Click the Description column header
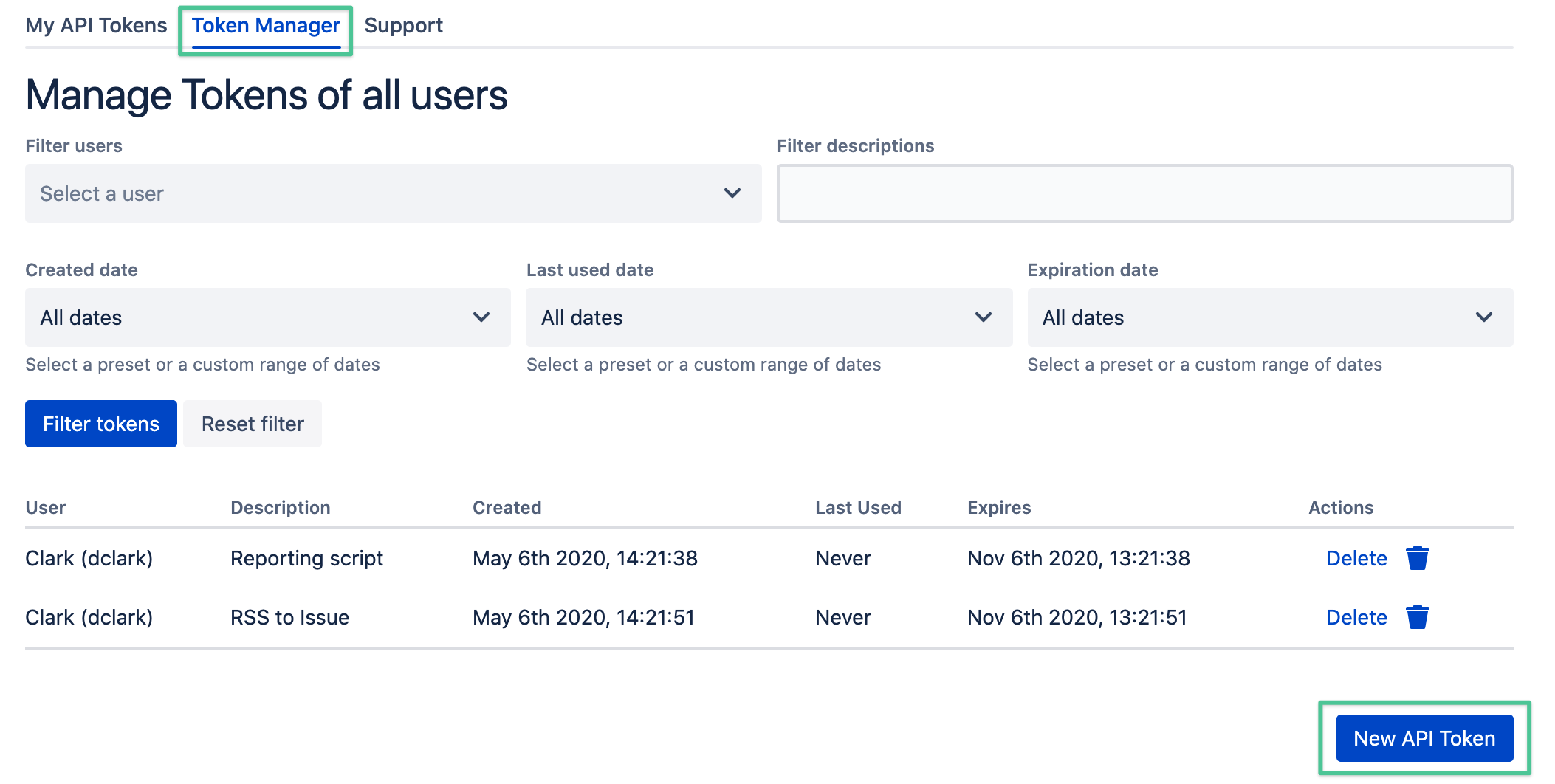The image size is (1555, 784). point(280,508)
